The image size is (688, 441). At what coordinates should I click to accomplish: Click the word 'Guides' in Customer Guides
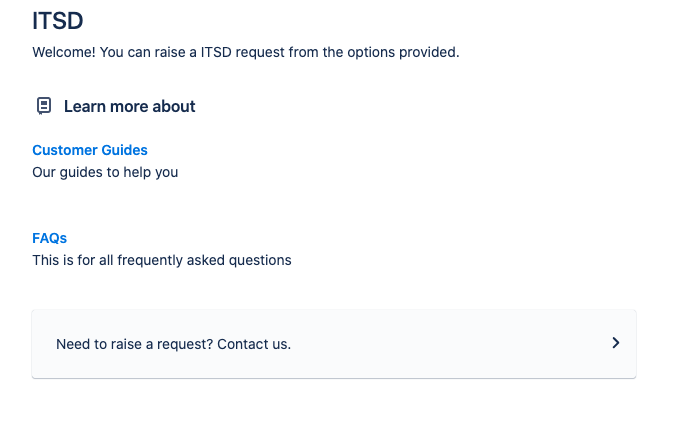click(x=124, y=150)
